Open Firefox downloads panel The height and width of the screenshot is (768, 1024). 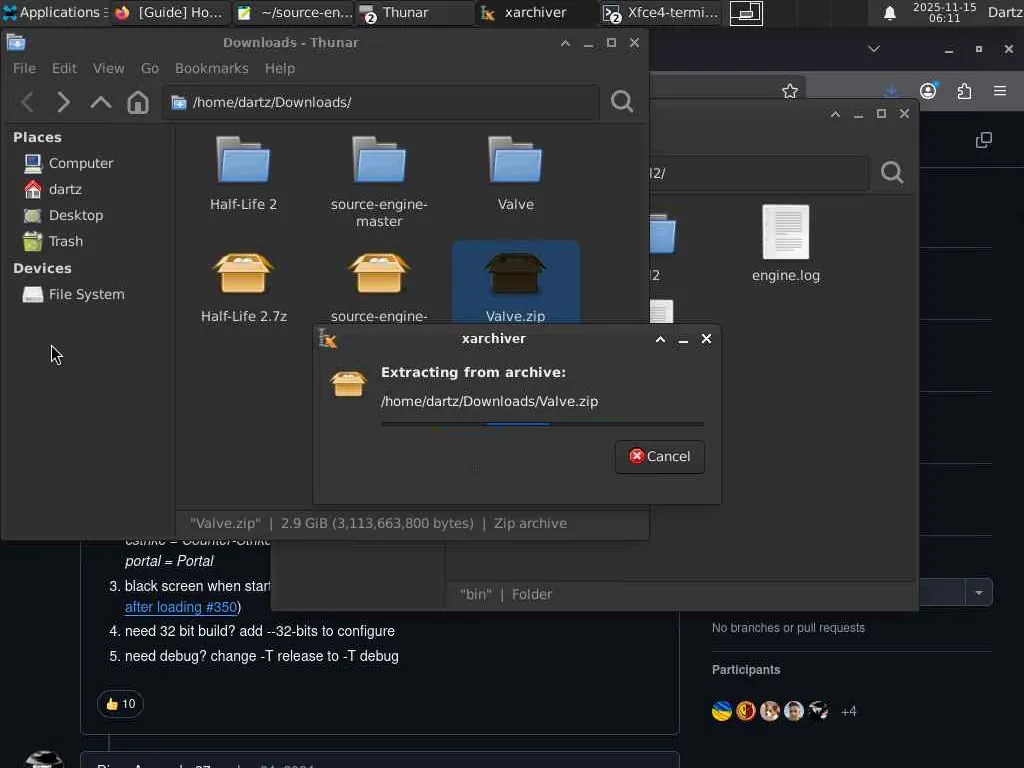[x=891, y=91]
